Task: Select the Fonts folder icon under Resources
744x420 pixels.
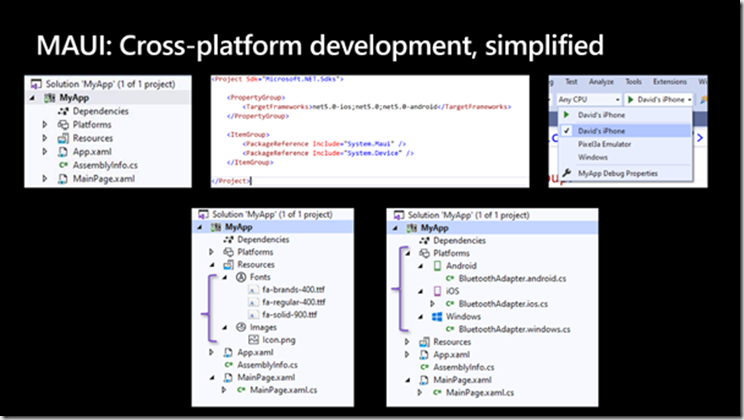Action: [241, 277]
